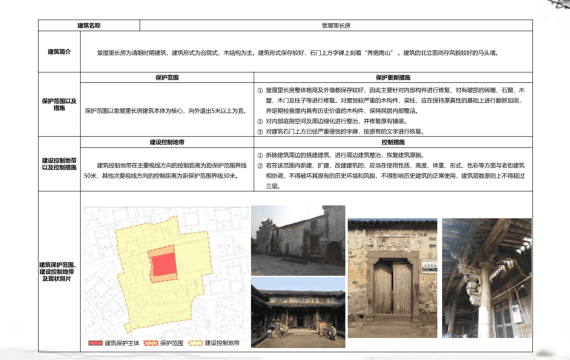
Task: Click the 保护范围 column header
Action: point(167,77)
